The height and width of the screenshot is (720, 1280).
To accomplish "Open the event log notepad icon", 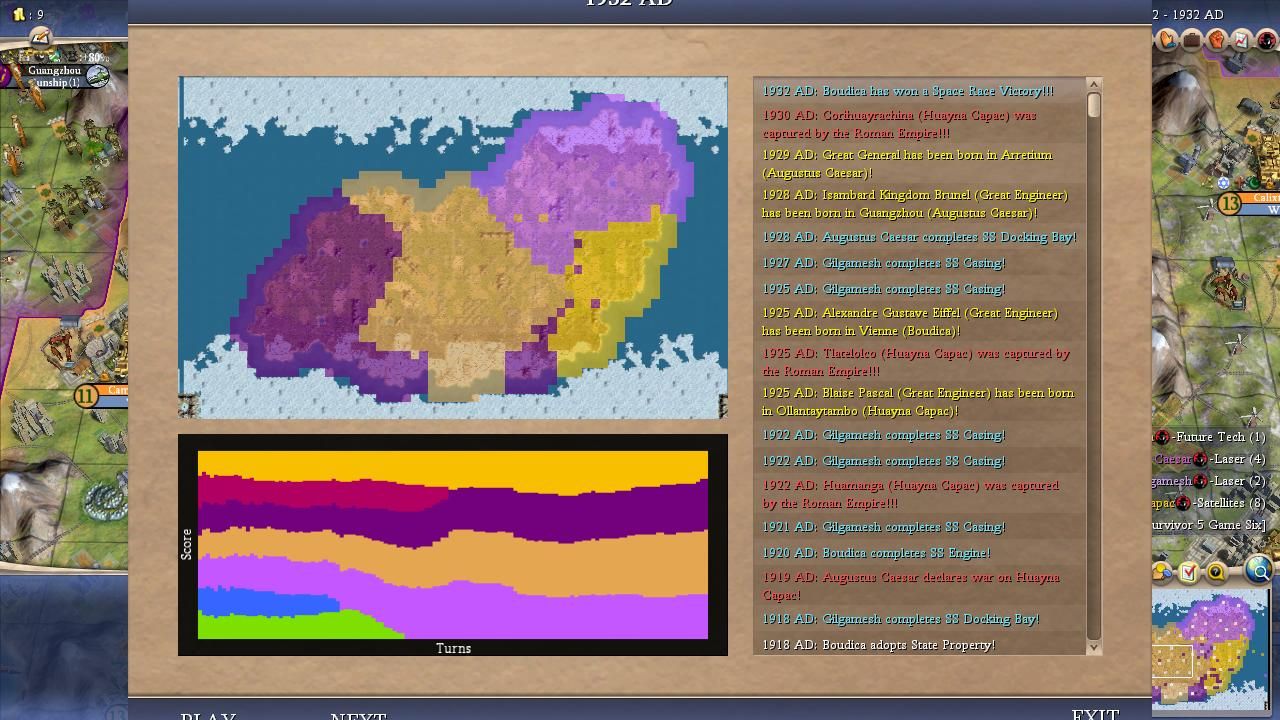I will [40, 37].
